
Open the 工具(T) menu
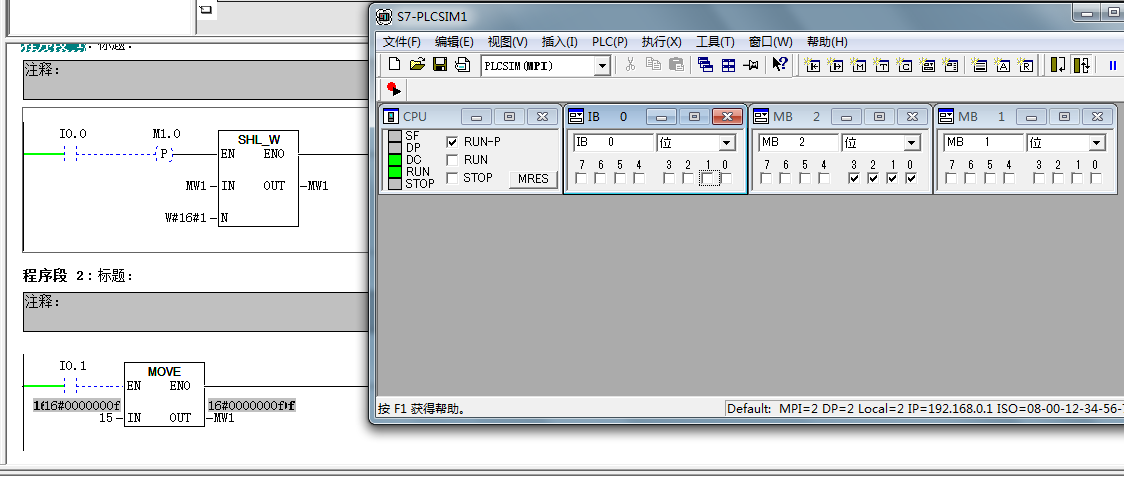[715, 41]
